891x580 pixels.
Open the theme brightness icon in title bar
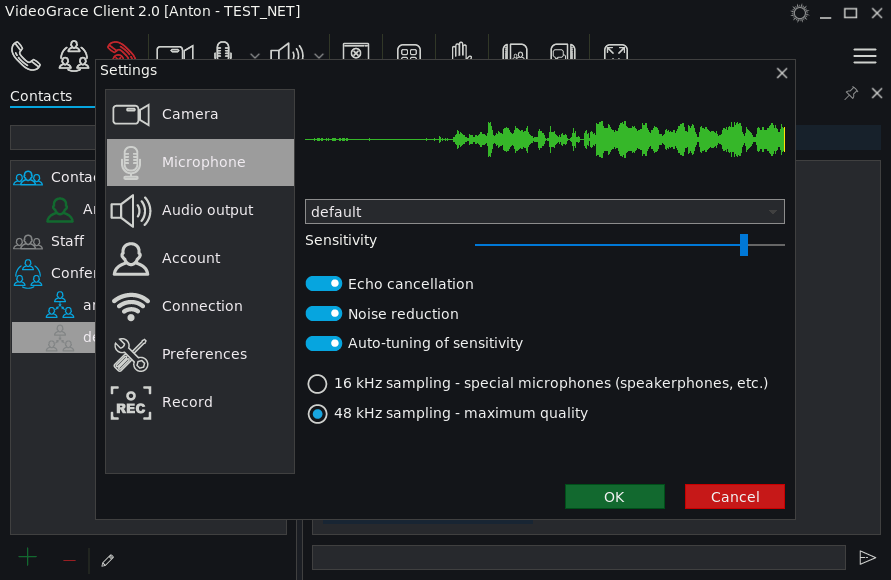tap(800, 13)
